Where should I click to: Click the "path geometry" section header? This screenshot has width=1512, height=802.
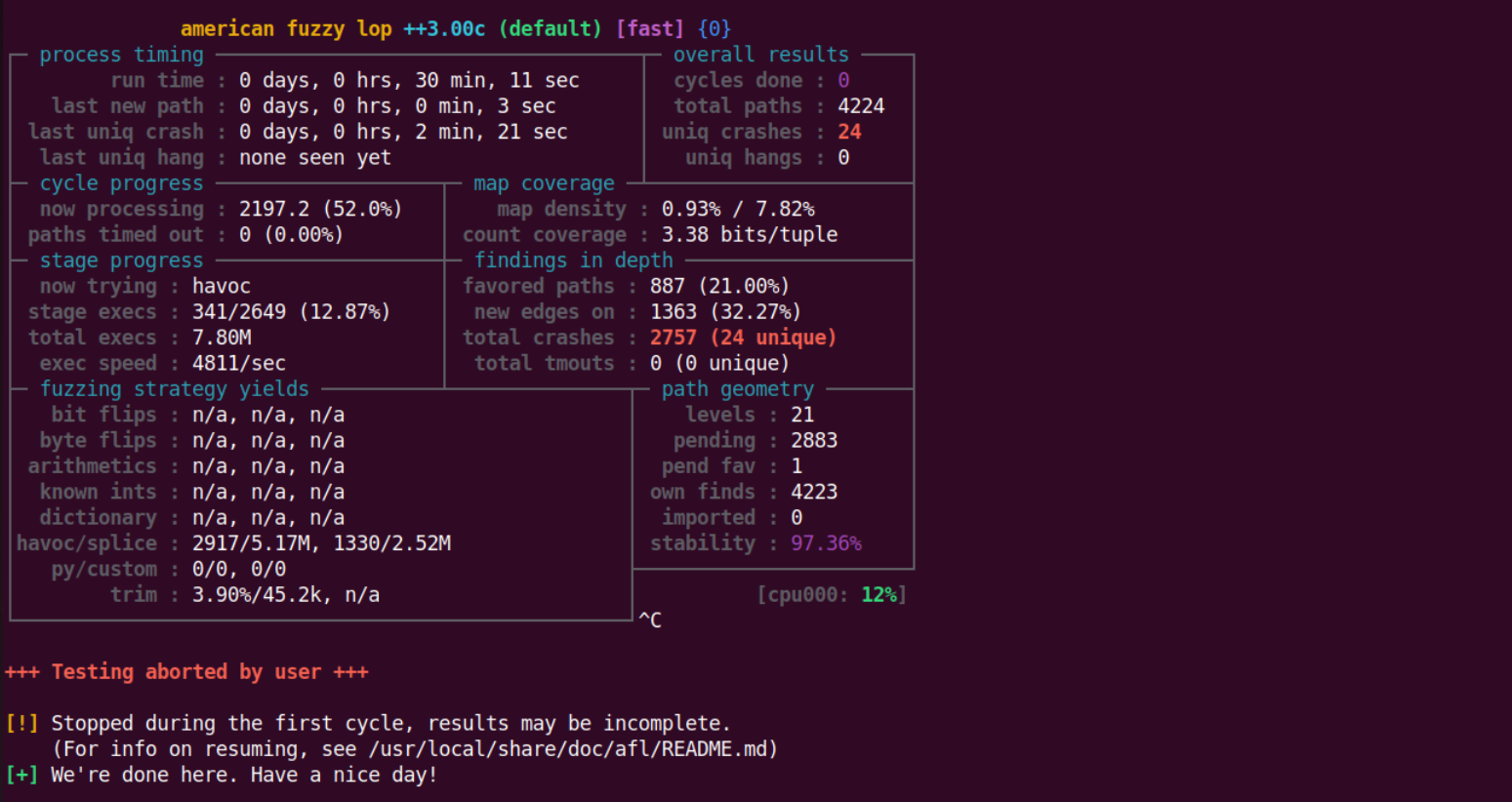point(737,388)
